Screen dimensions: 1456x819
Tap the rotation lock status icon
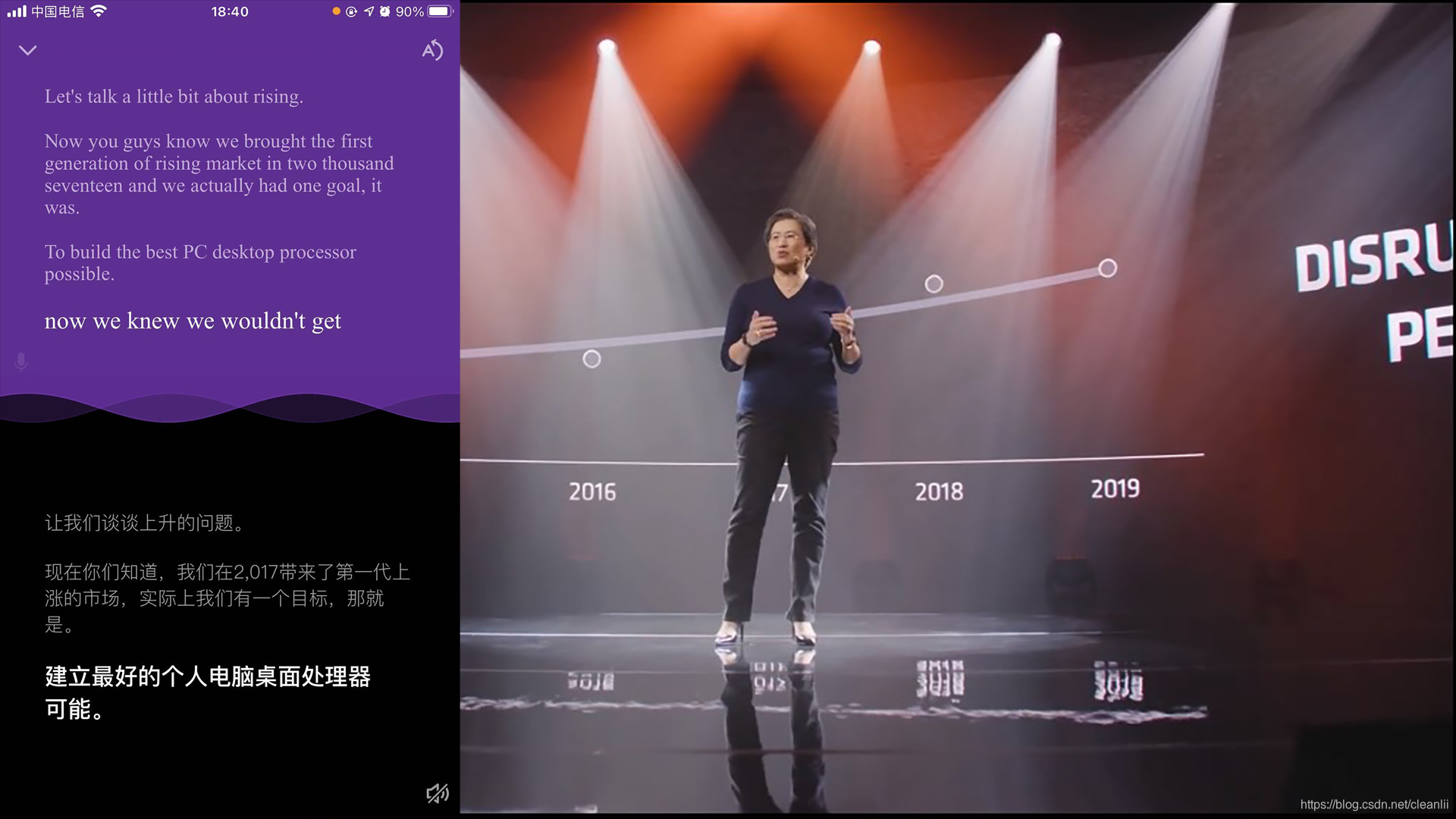(351, 11)
